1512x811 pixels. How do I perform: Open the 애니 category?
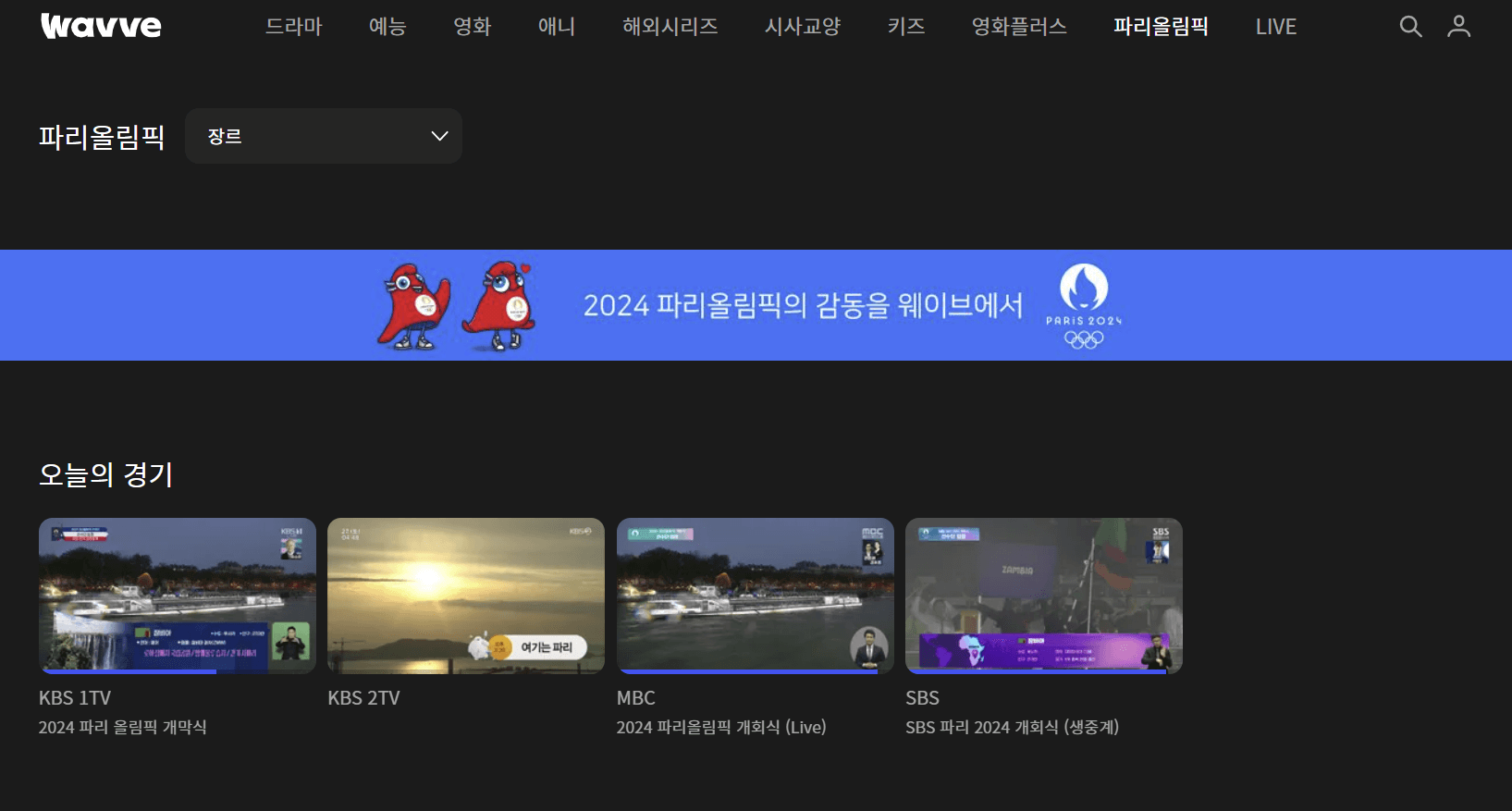[x=557, y=26]
